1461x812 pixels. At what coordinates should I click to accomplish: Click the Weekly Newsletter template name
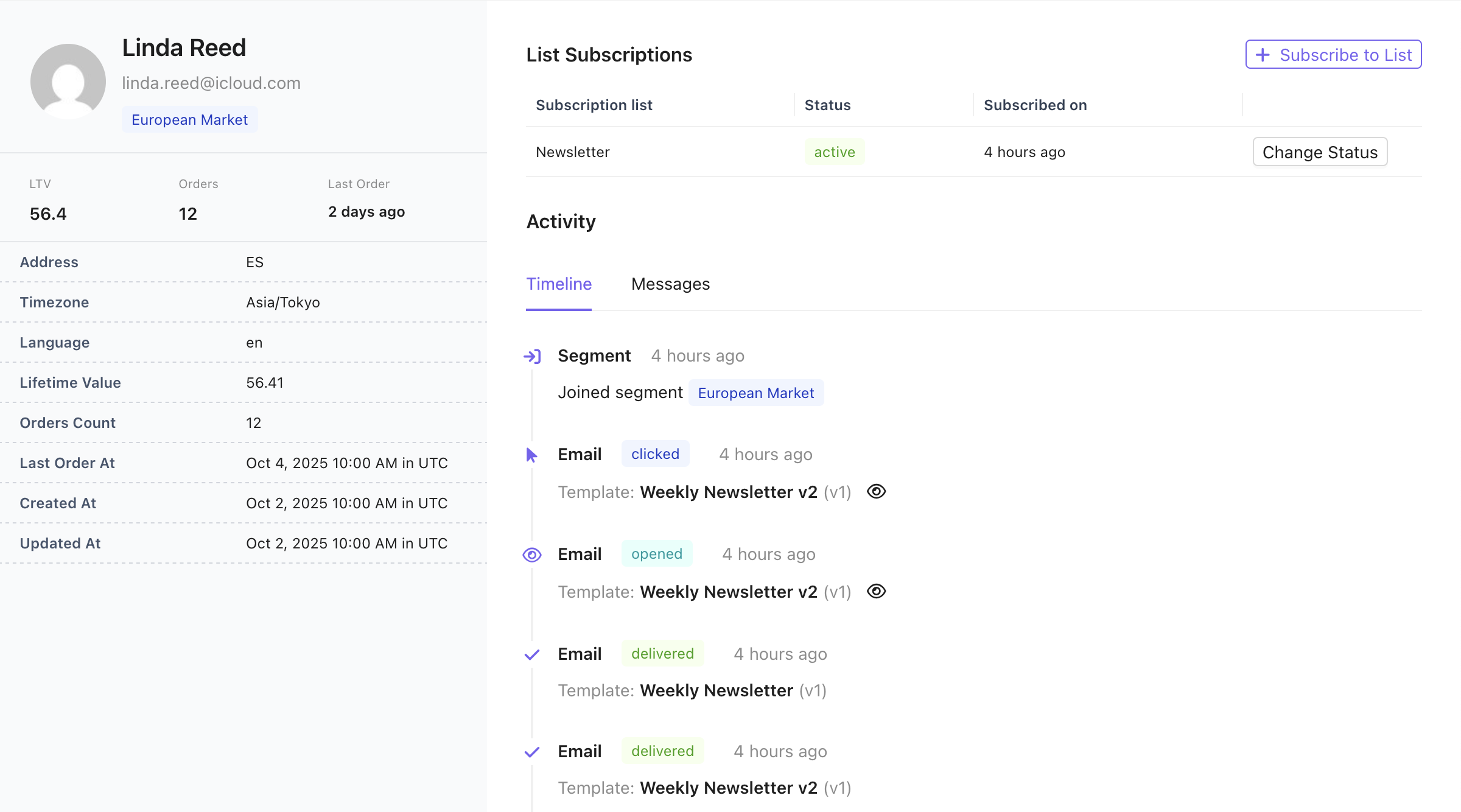click(x=716, y=690)
